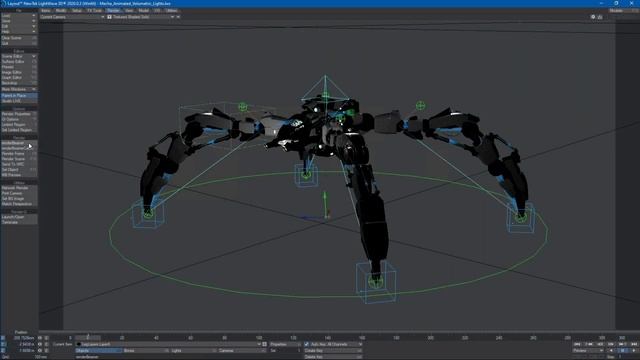Click the viewport maximize icon at top right
The height and width of the screenshot is (360, 640).
pyautogui.click(x=600, y=17)
